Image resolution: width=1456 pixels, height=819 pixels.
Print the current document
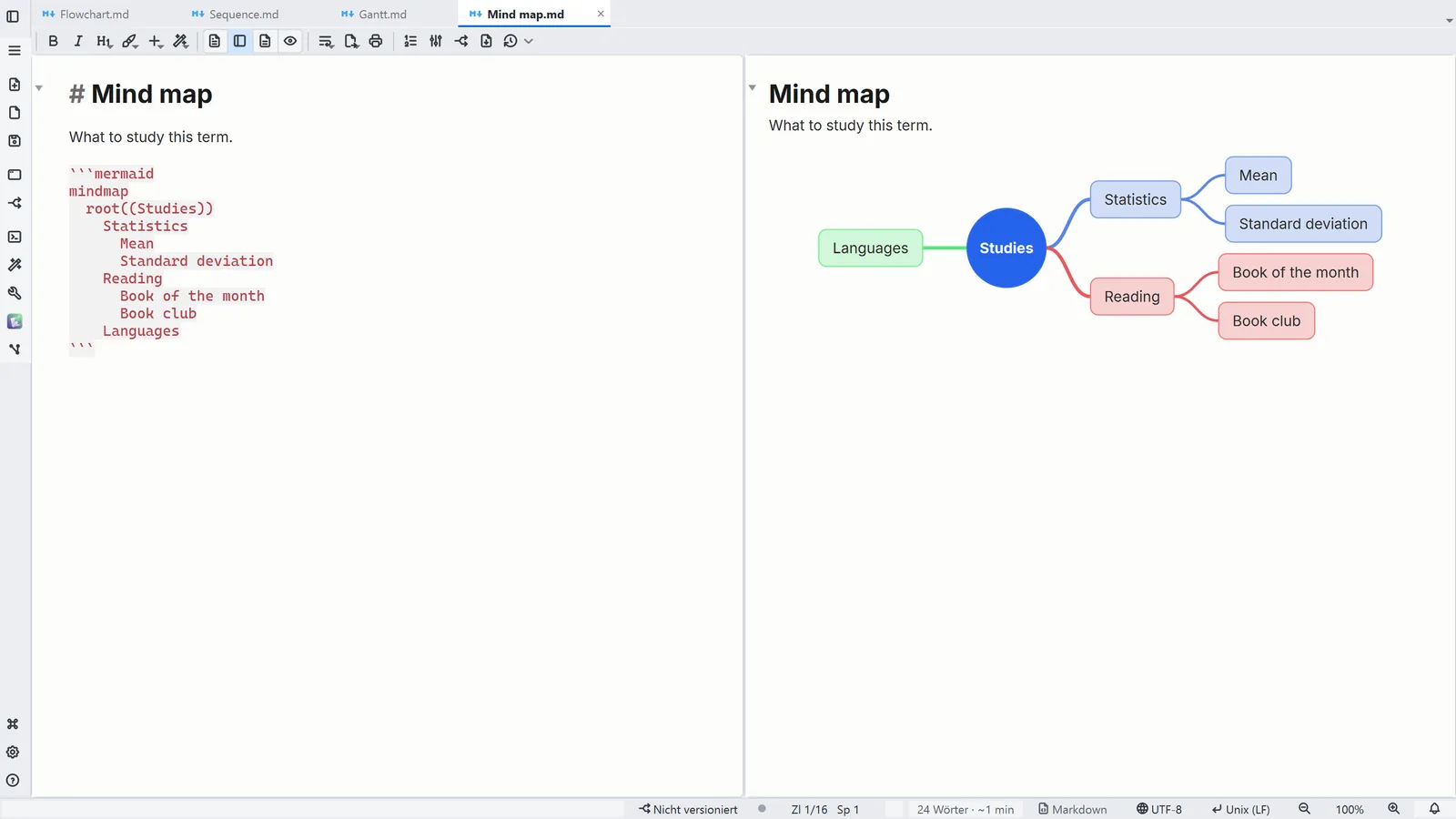pos(376,41)
